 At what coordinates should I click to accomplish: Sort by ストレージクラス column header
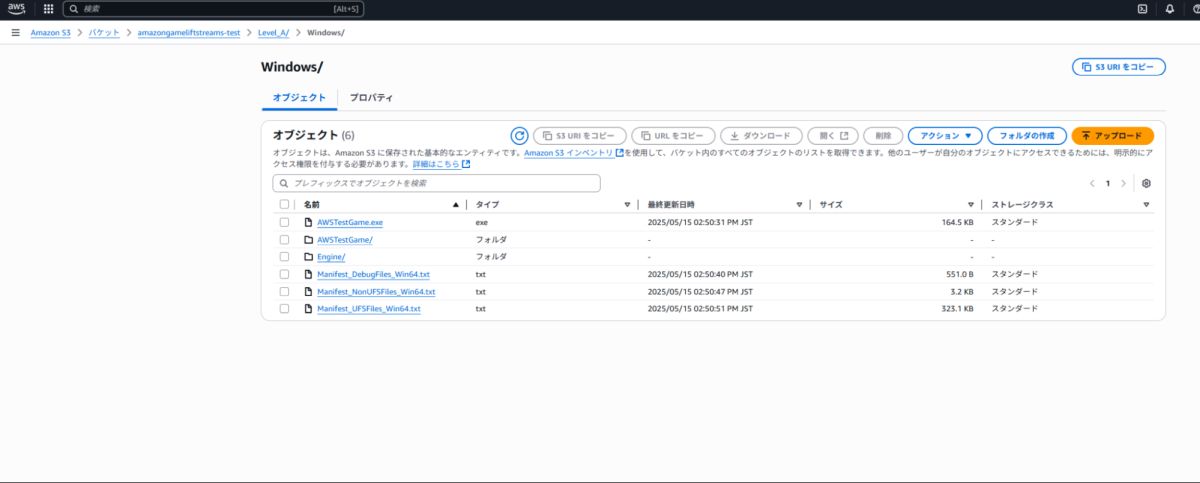pyautogui.click(x=1022, y=204)
